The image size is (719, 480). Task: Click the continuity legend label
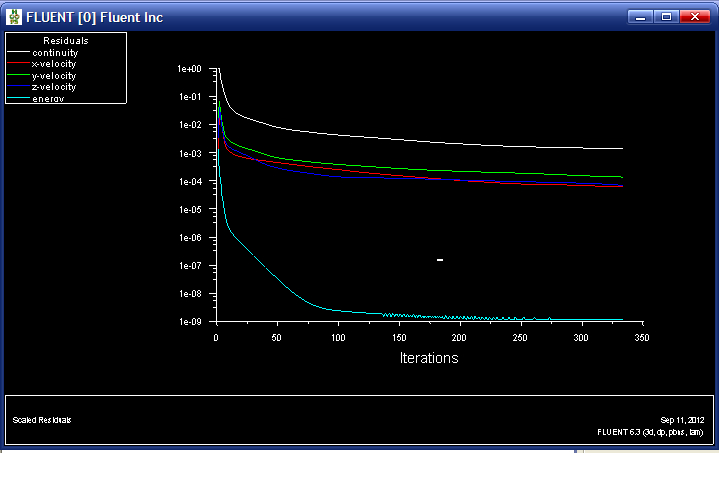tap(55, 52)
